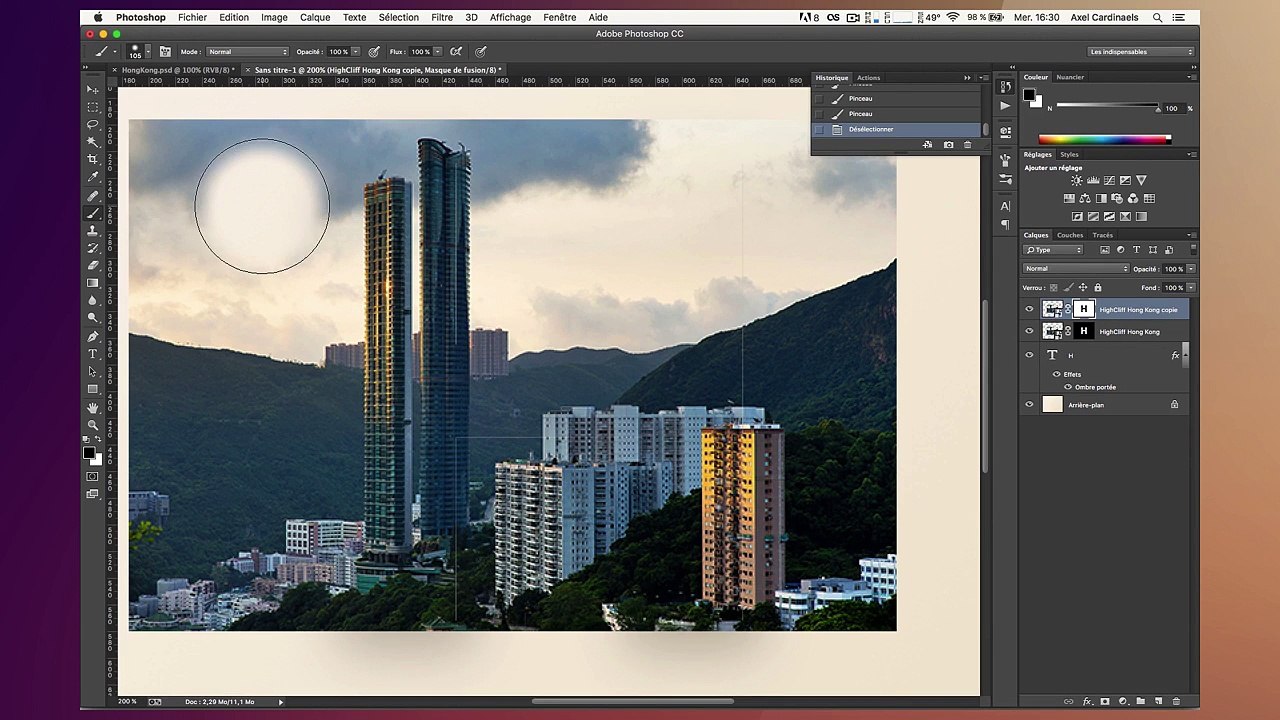Click the foreground color swatch in Couleur panel
The image size is (1280, 720).
click(x=1029, y=95)
